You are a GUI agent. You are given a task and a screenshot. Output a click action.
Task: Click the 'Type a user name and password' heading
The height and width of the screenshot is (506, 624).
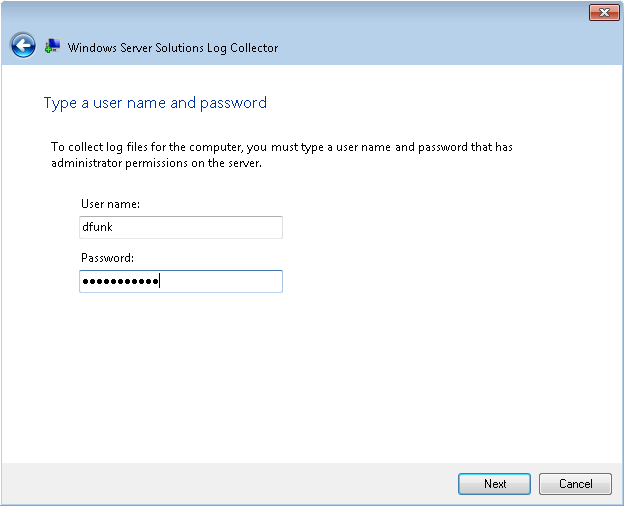point(155,103)
